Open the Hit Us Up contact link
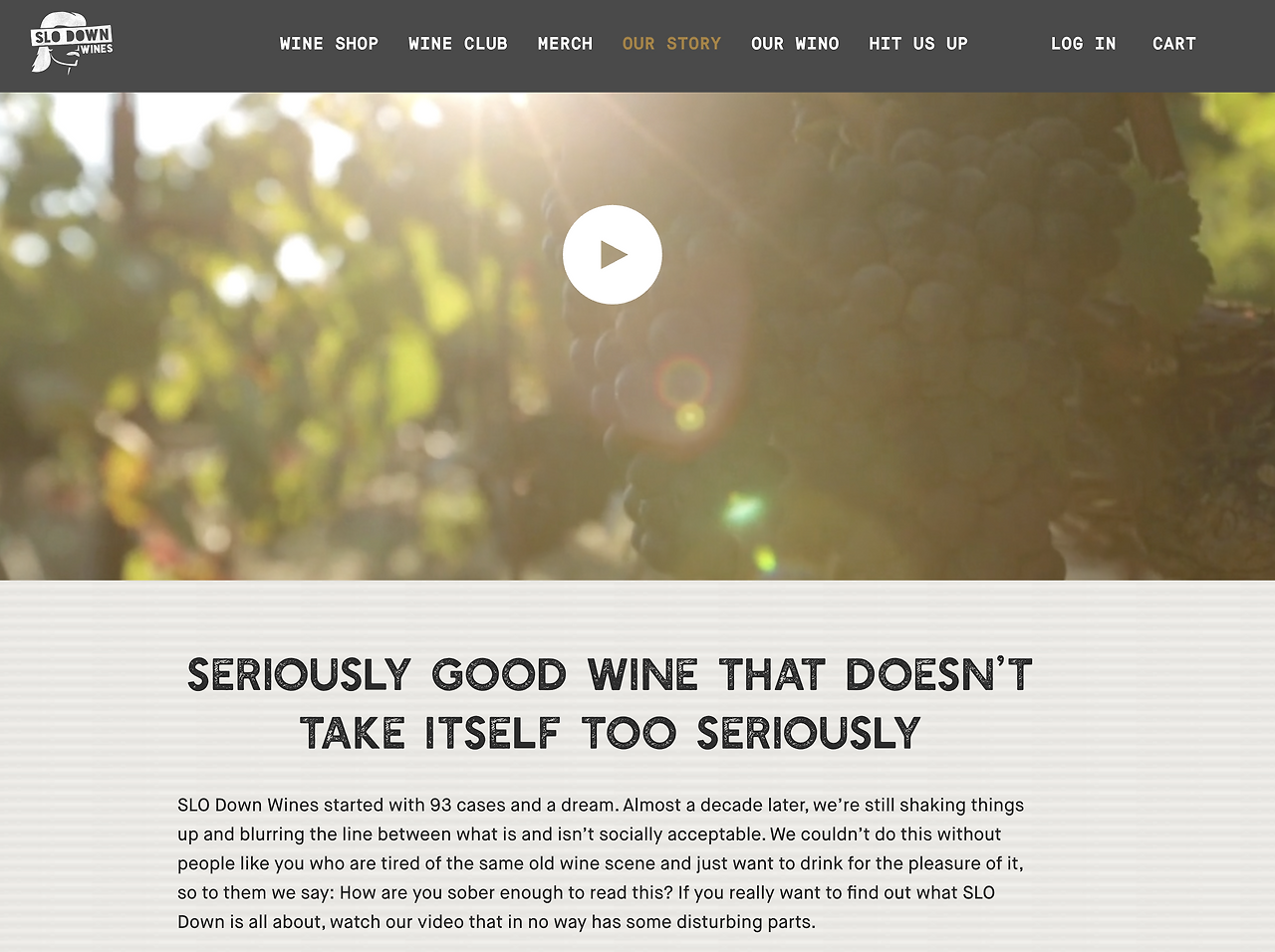Image resolution: width=1275 pixels, height=952 pixels. 917,44
